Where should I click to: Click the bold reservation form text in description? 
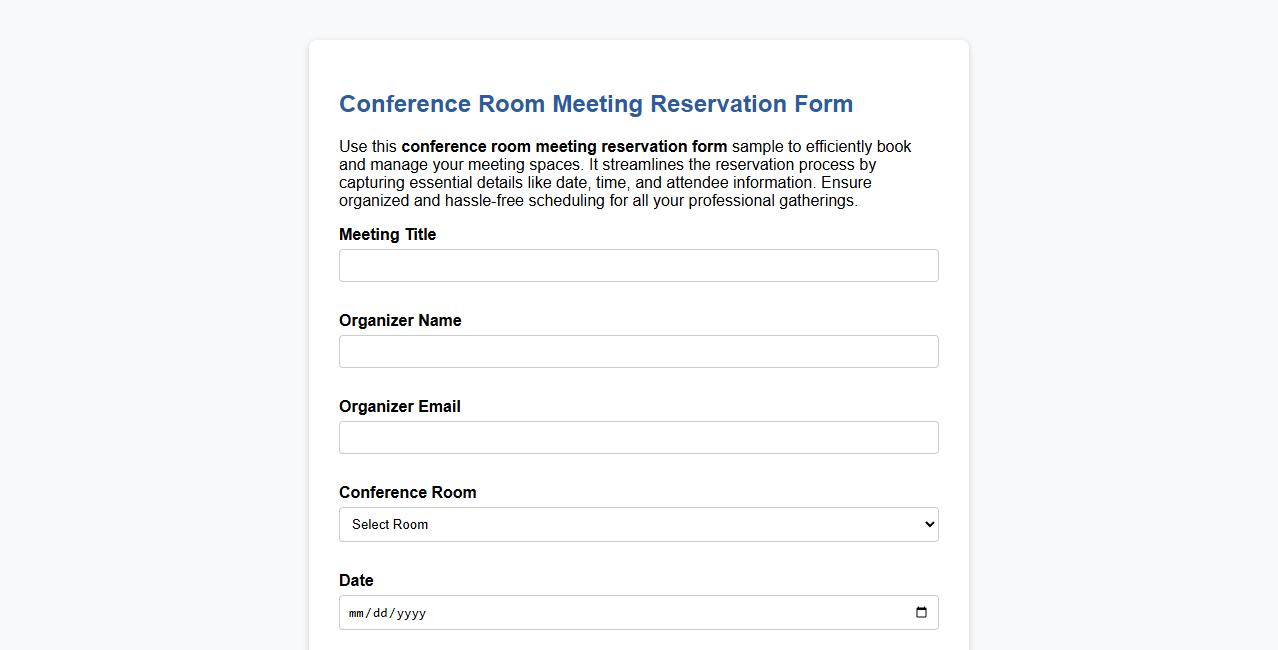[563, 146]
